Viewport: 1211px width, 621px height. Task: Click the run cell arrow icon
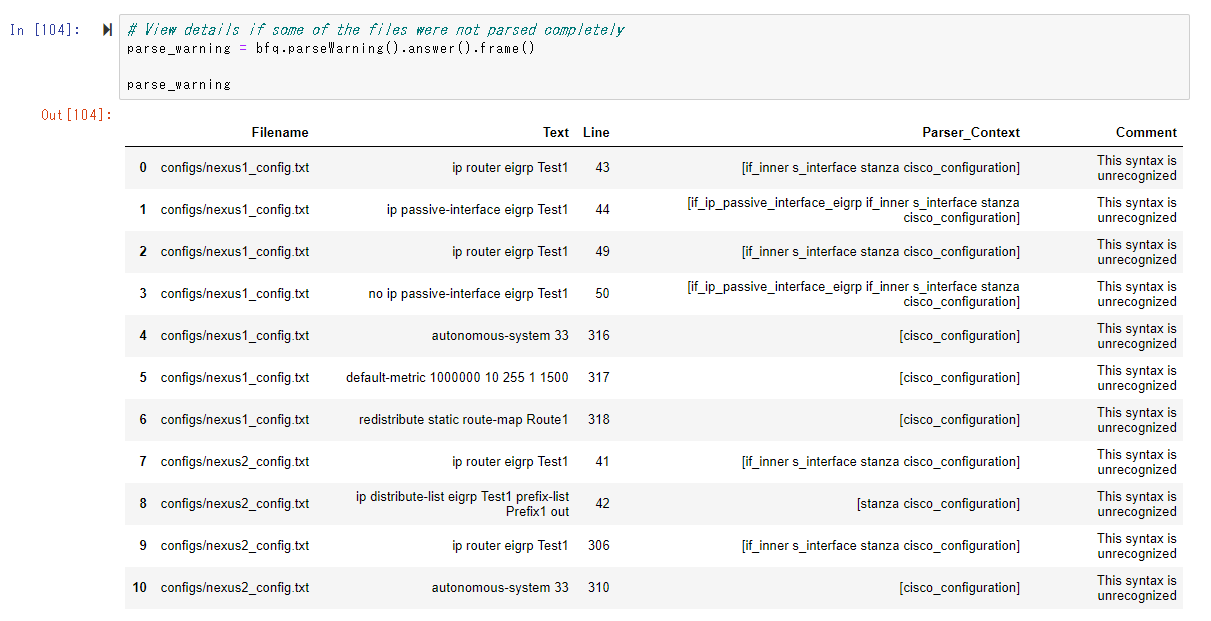click(106, 30)
